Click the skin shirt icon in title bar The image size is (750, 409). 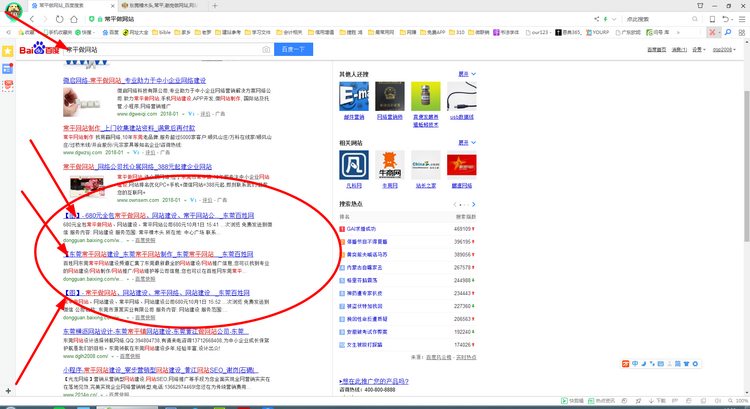click(700, 6)
